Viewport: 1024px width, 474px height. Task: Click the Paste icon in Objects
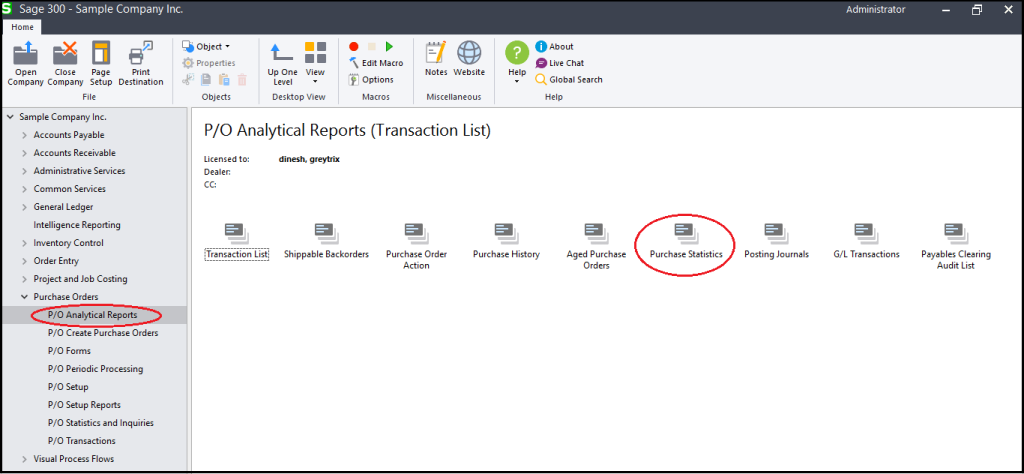coord(224,80)
